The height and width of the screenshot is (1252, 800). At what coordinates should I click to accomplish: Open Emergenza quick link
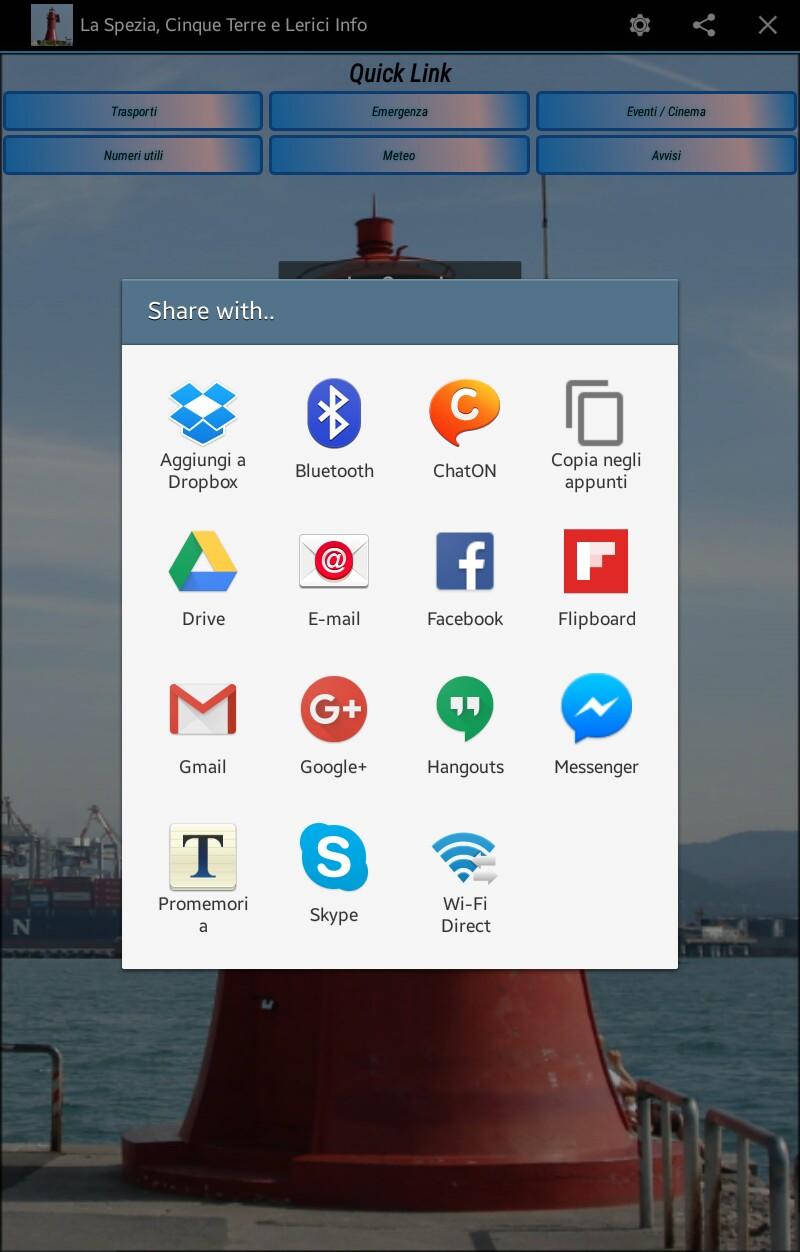(x=400, y=111)
